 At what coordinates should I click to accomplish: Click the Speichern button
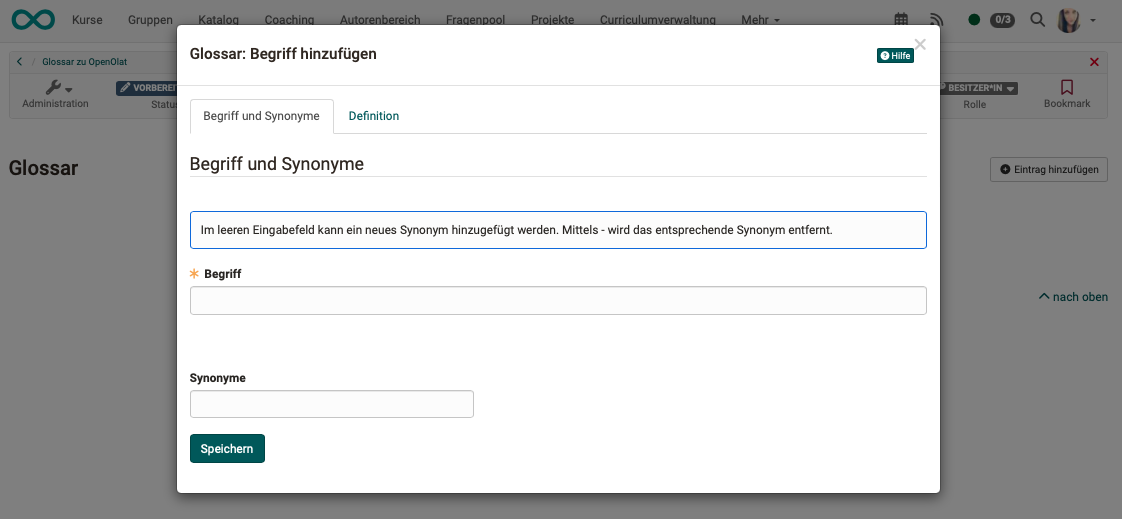pyautogui.click(x=227, y=449)
